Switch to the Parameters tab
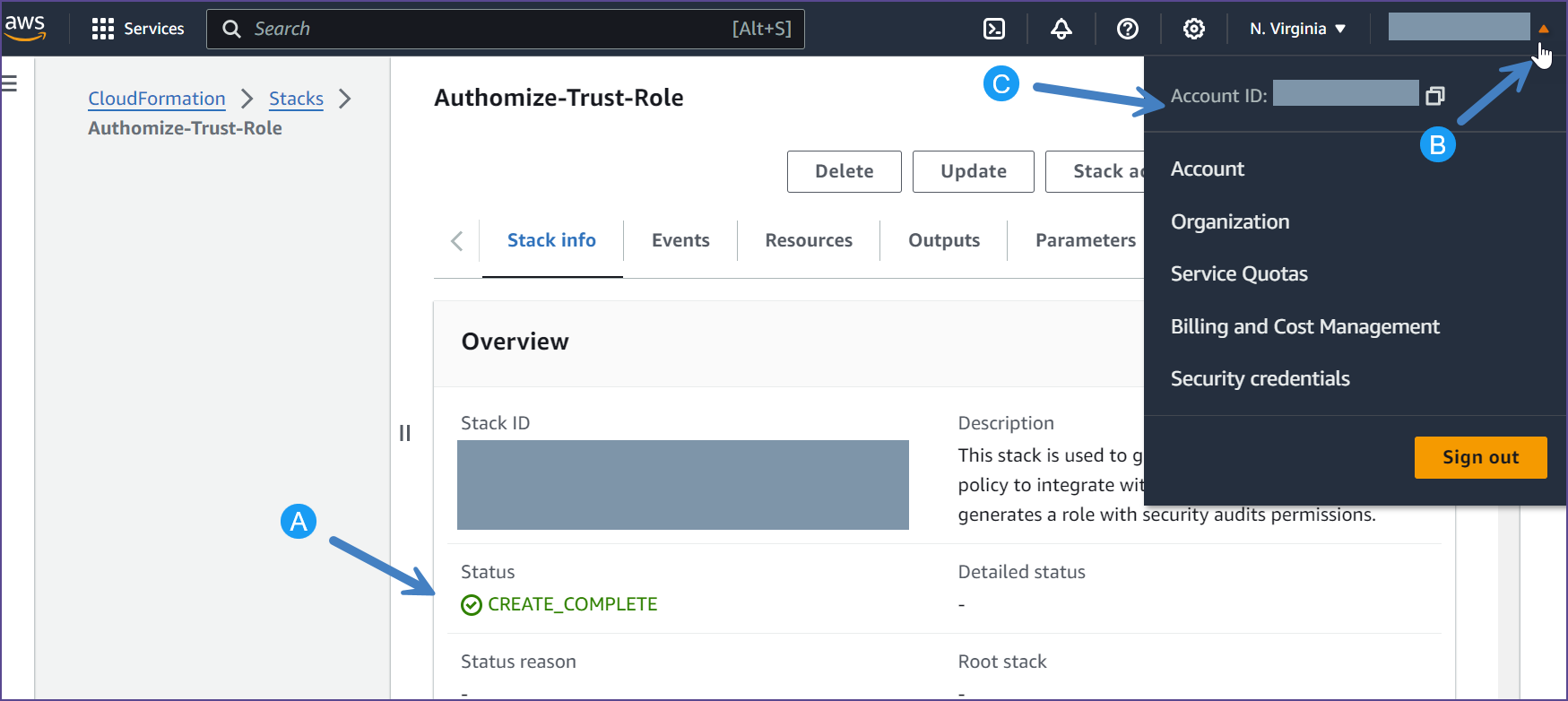1568x701 pixels. 1086,240
